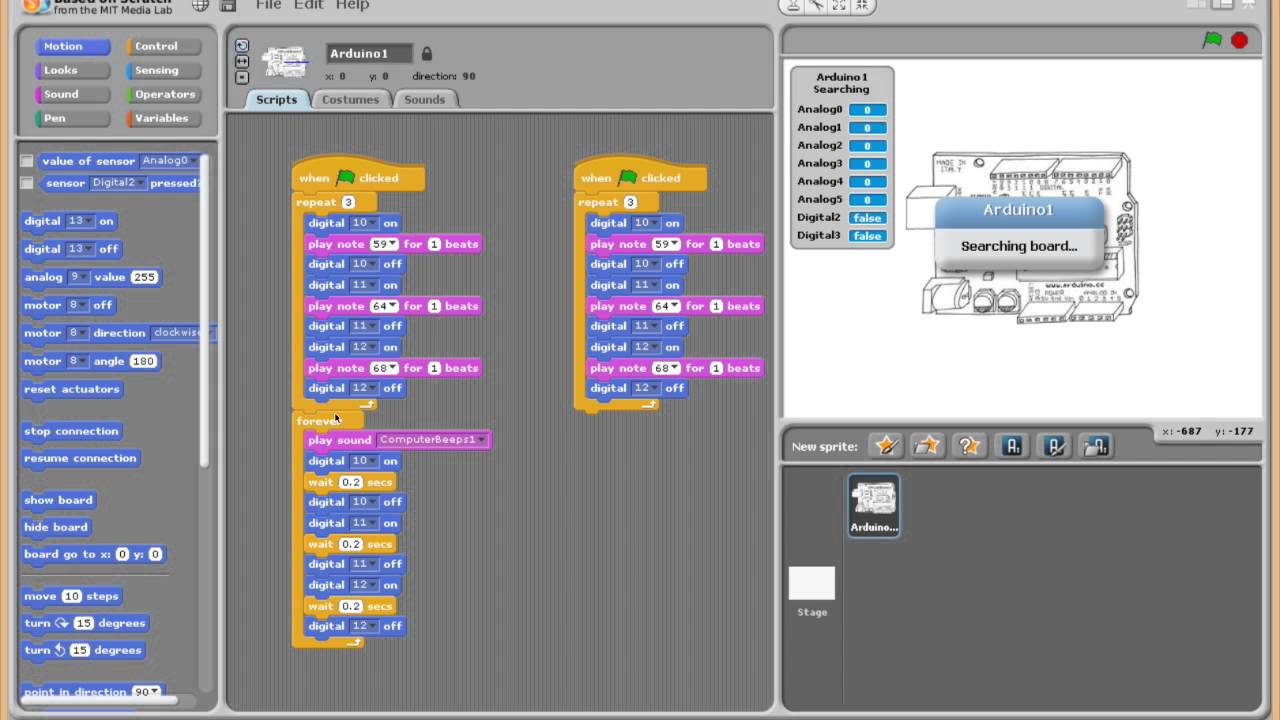Click the sprite lock icon
The height and width of the screenshot is (720, 1280).
pos(427,53)
